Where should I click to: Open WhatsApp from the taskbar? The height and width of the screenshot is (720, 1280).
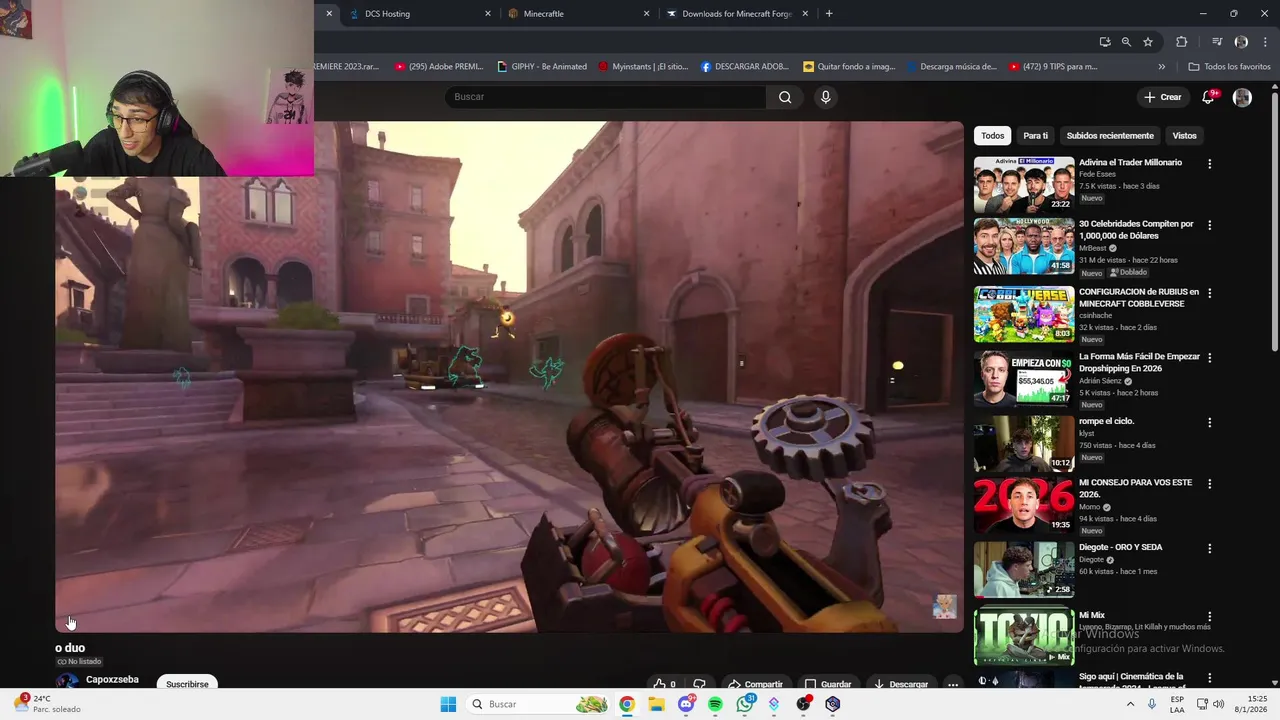point(744,704)
